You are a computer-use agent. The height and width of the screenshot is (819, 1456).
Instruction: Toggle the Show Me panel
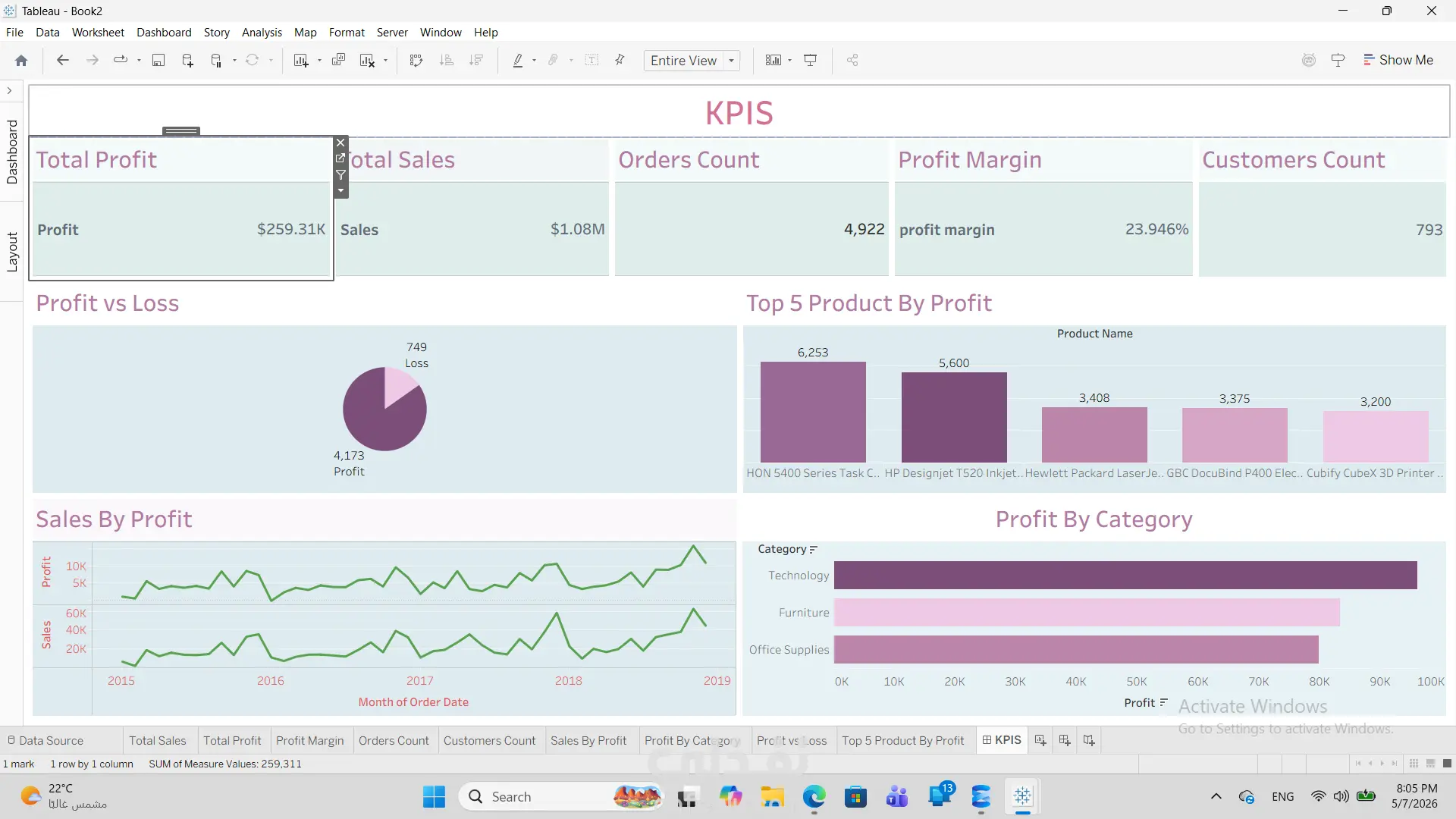tap(1398, 60)
